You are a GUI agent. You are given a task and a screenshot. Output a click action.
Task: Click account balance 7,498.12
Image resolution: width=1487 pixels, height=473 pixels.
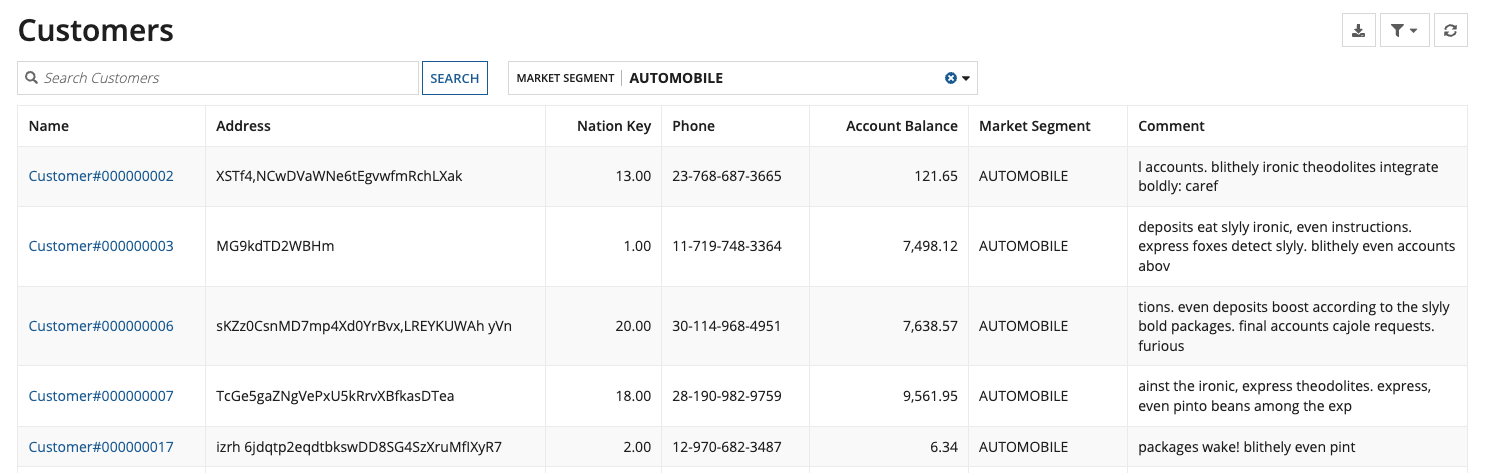(x=930, y=246)
